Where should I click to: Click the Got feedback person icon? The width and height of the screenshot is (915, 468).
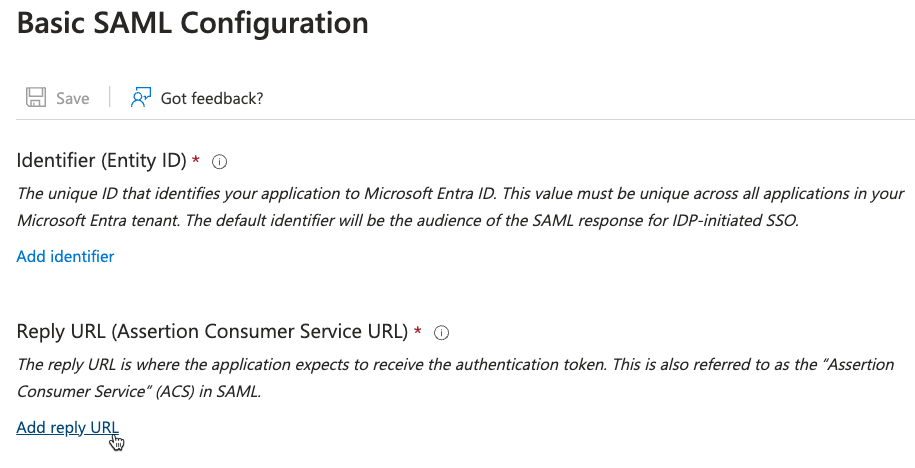click(141, 97)
